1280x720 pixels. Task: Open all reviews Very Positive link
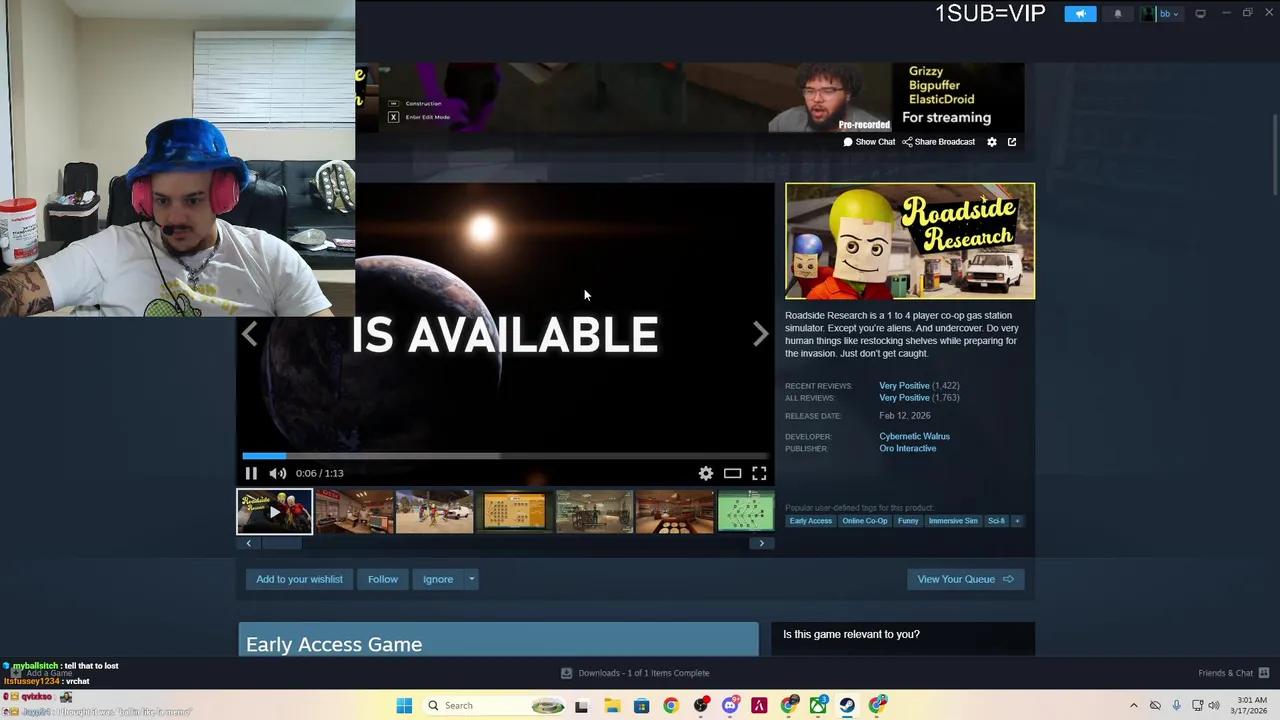coord(904,398)
